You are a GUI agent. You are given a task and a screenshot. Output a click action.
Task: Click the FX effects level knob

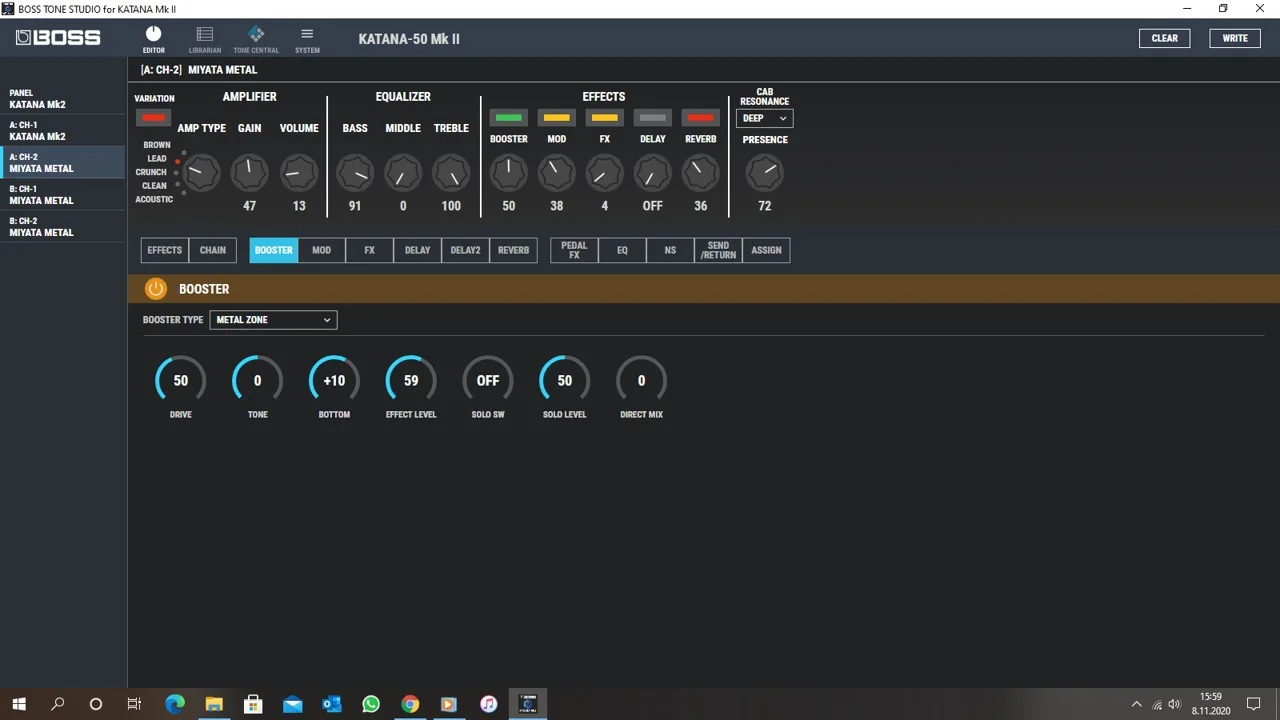[604, 173]
